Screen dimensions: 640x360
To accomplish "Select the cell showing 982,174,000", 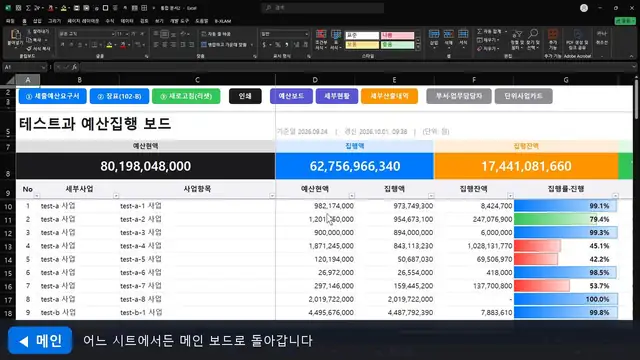I will [x=315, y=206].
